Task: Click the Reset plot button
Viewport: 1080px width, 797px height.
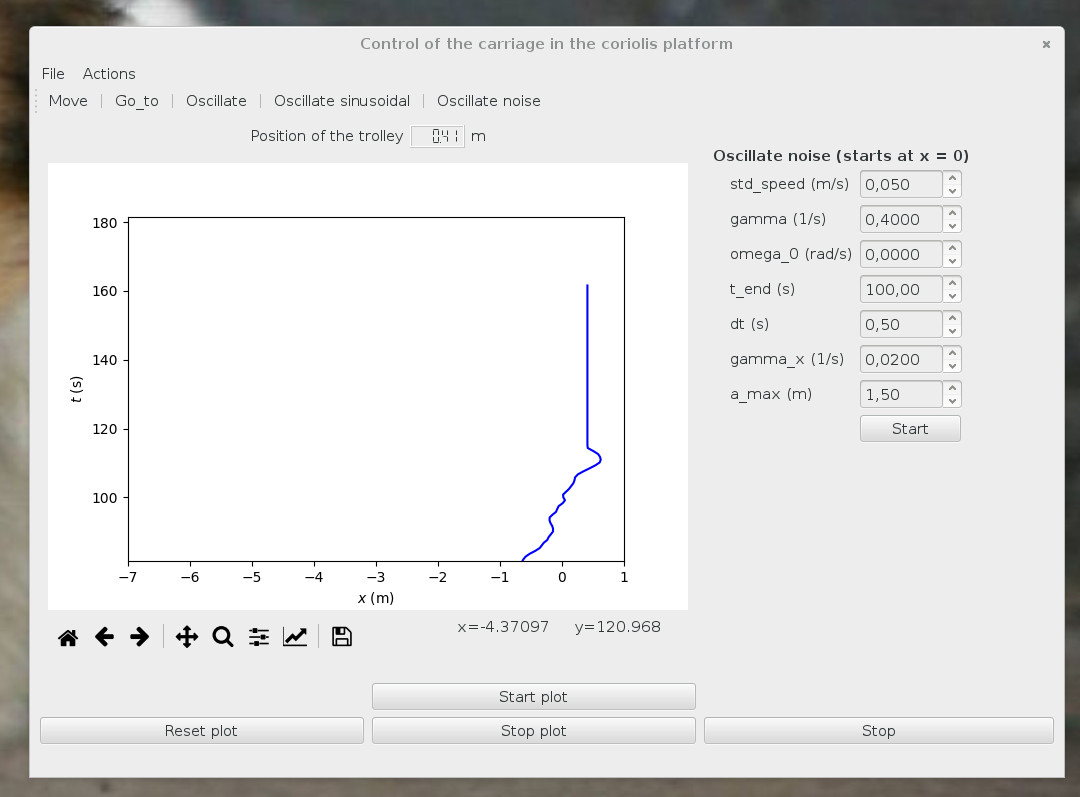Action: point(201,731)
